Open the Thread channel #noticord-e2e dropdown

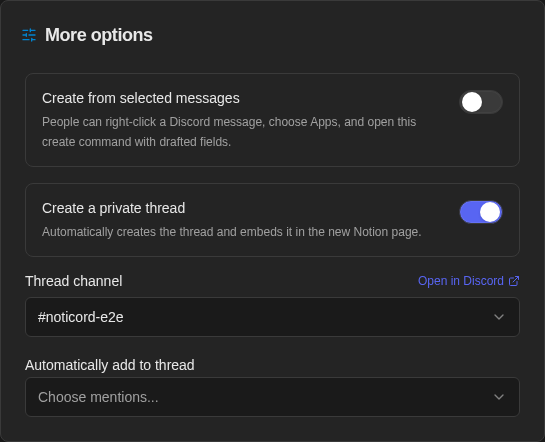point(272,317)
